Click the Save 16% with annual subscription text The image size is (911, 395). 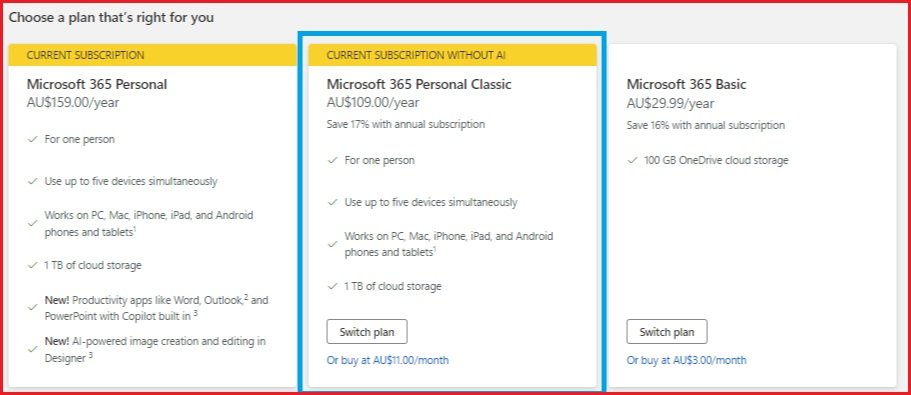tap(705, 125)
